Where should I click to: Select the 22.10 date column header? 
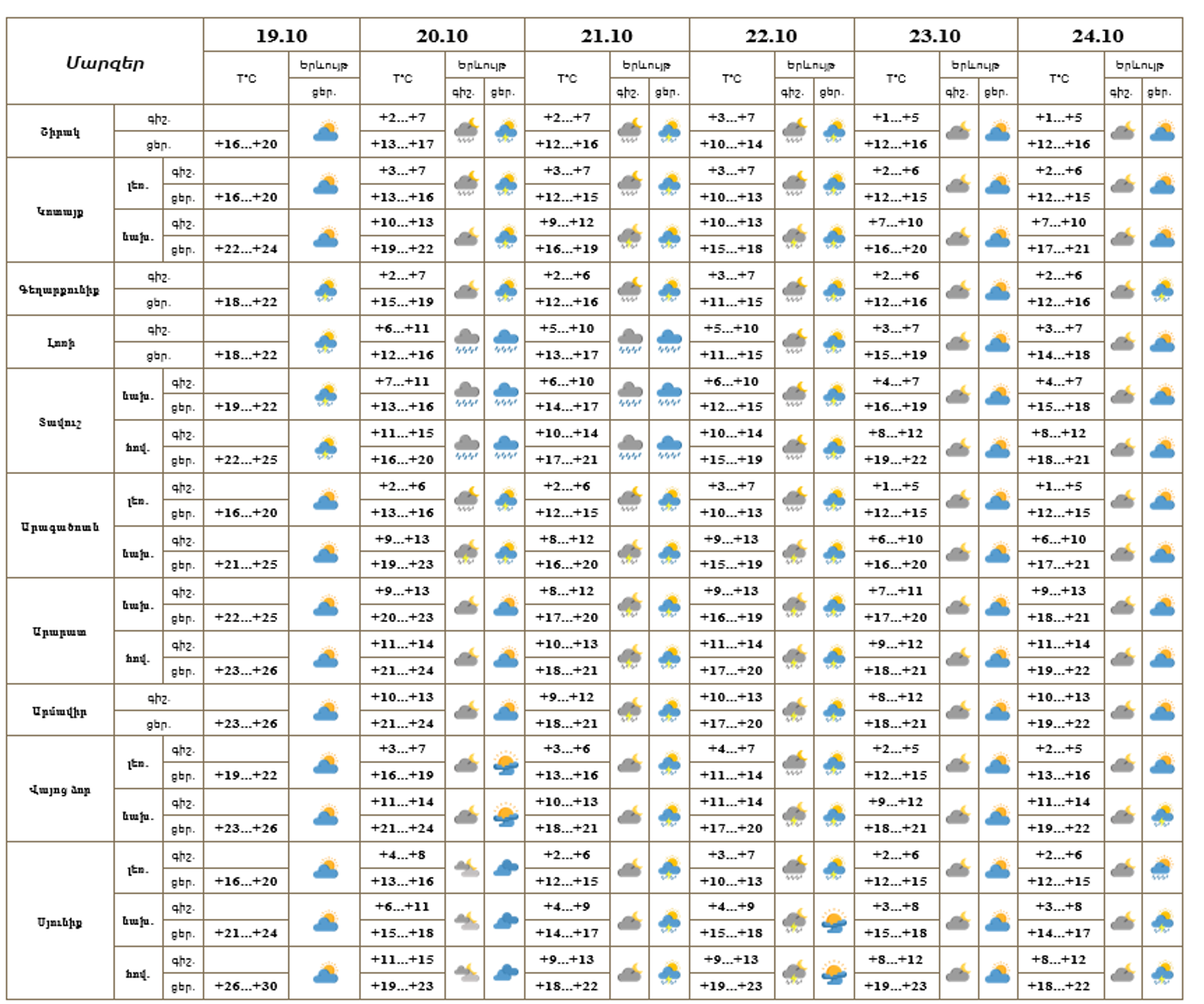pos(771,36)
